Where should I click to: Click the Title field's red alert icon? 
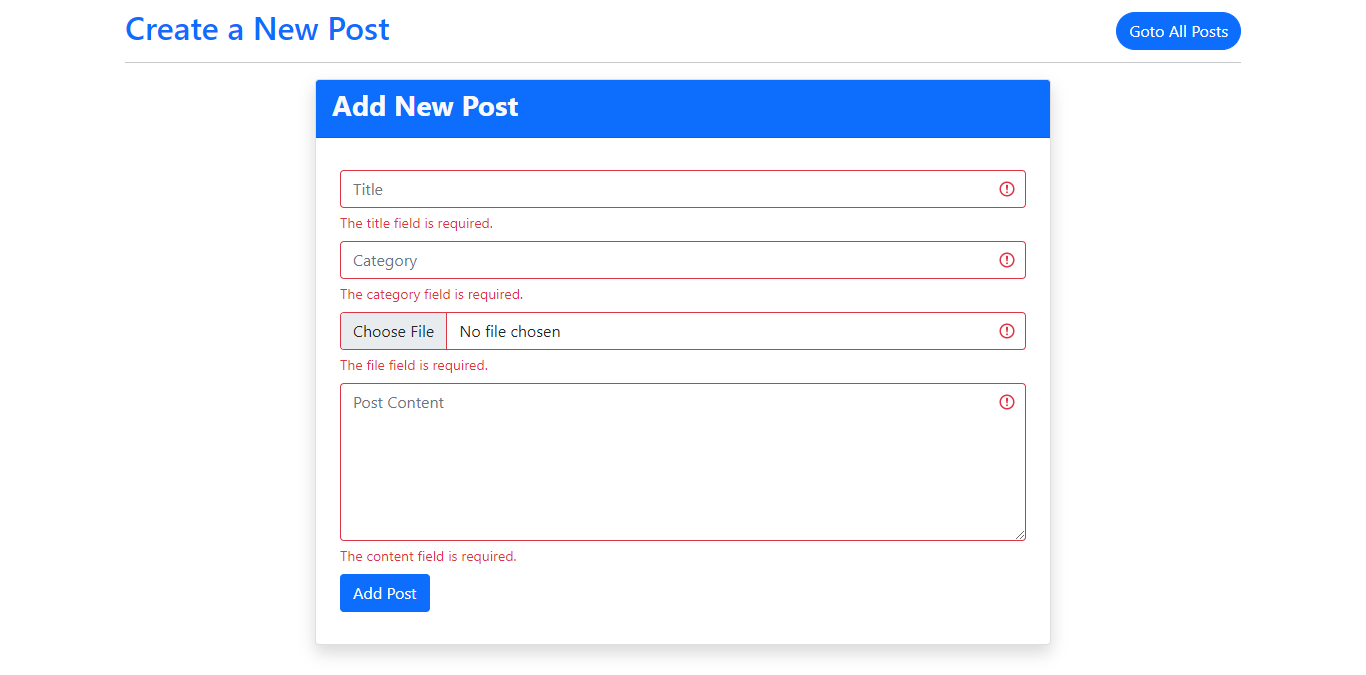click(1007, 189)
